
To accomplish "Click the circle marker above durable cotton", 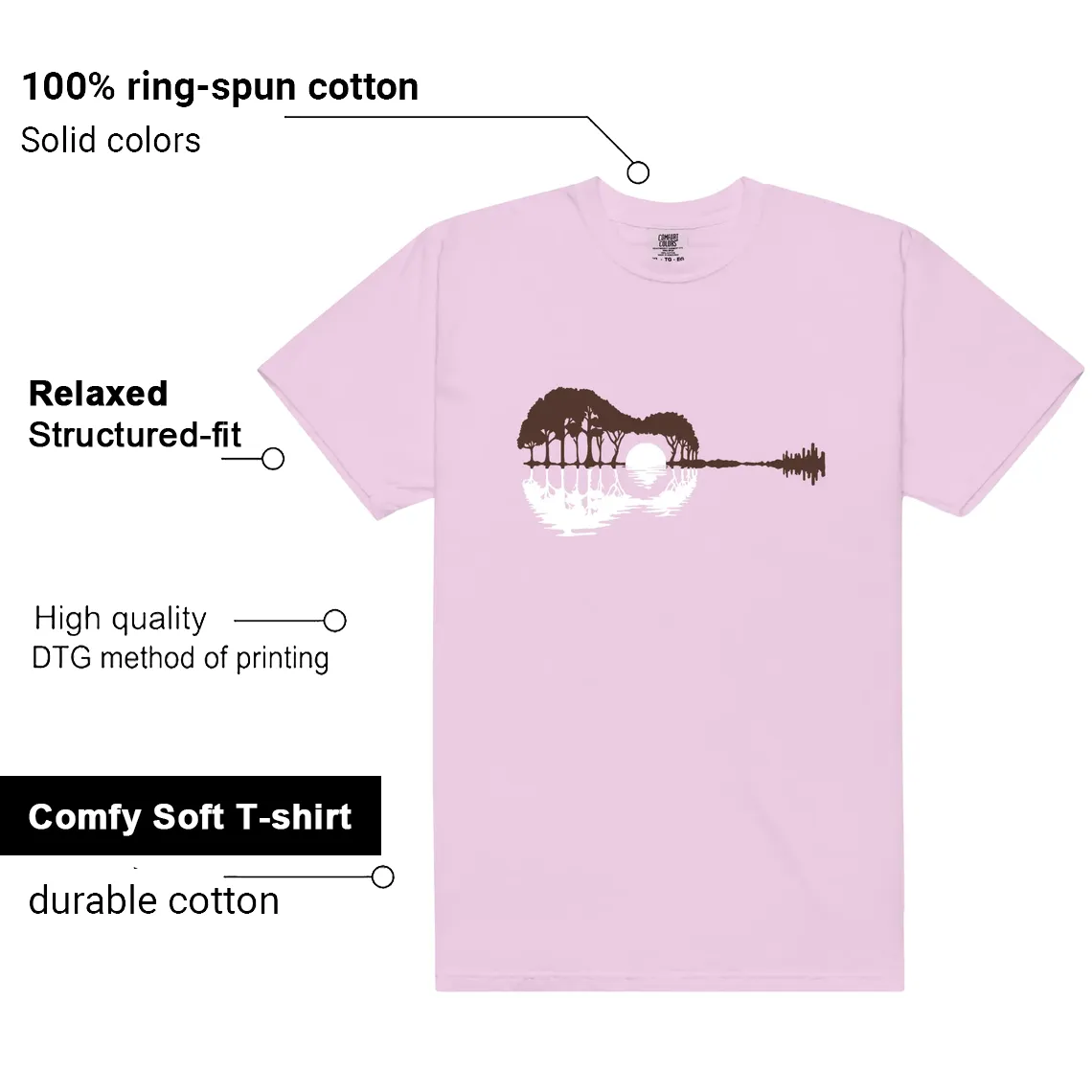I will point(383,876).
